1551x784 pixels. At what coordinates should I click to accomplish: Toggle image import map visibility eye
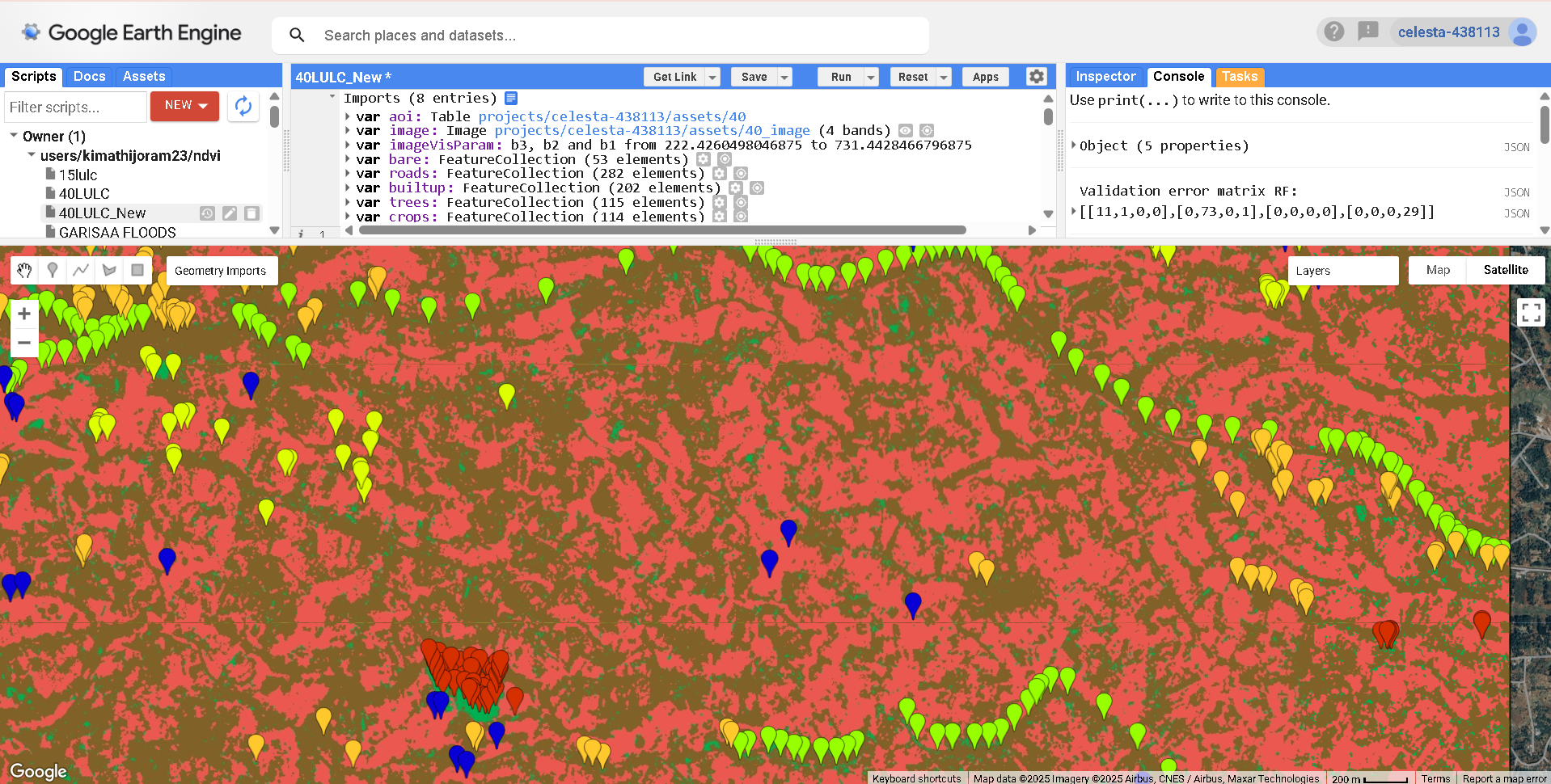click(x=906, y=130)
